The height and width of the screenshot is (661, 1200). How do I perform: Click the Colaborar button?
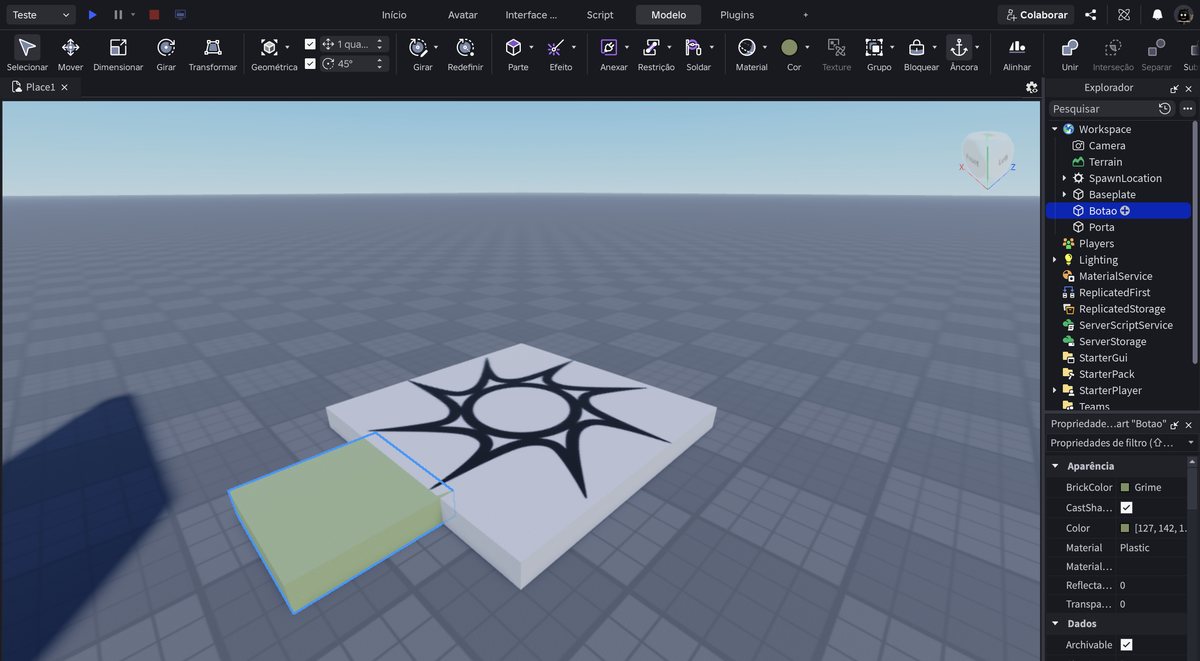pos(1036,15)
